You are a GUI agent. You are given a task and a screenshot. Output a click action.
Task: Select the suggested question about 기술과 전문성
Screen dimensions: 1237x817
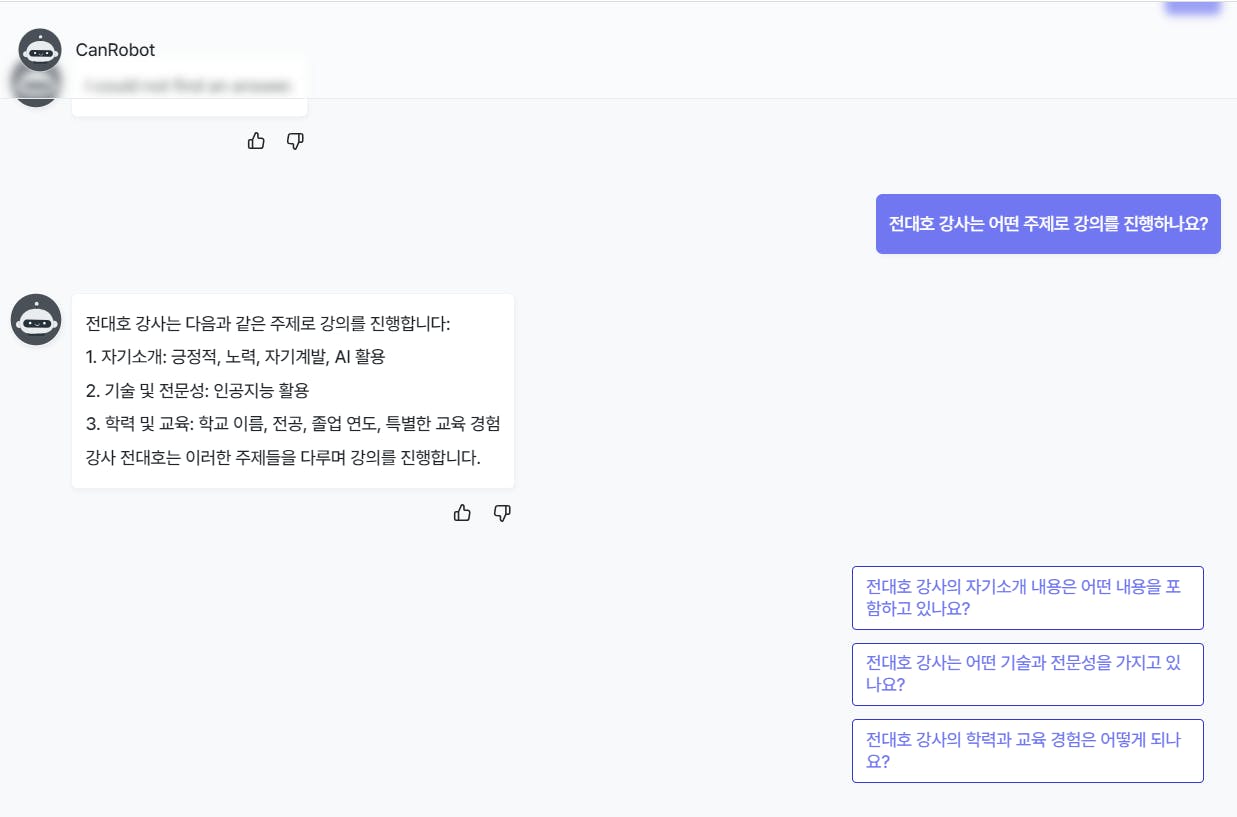point(1027,674)
